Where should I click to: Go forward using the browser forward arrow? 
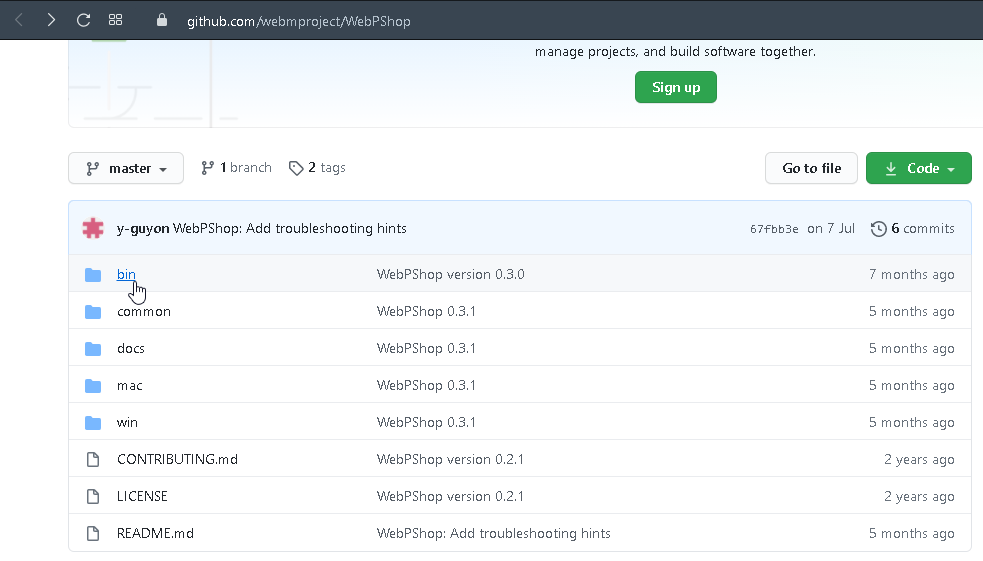51,20
